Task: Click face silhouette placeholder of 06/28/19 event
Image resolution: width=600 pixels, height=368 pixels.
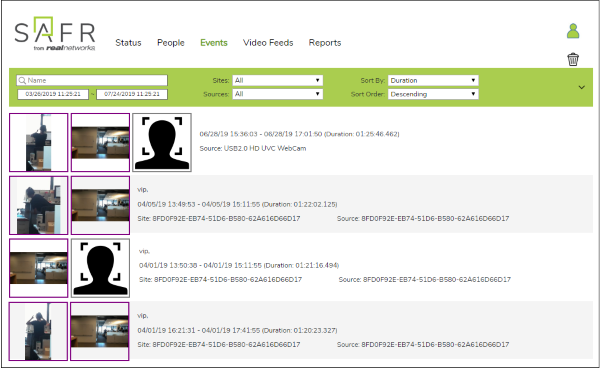Action: [x=162, y=142]
